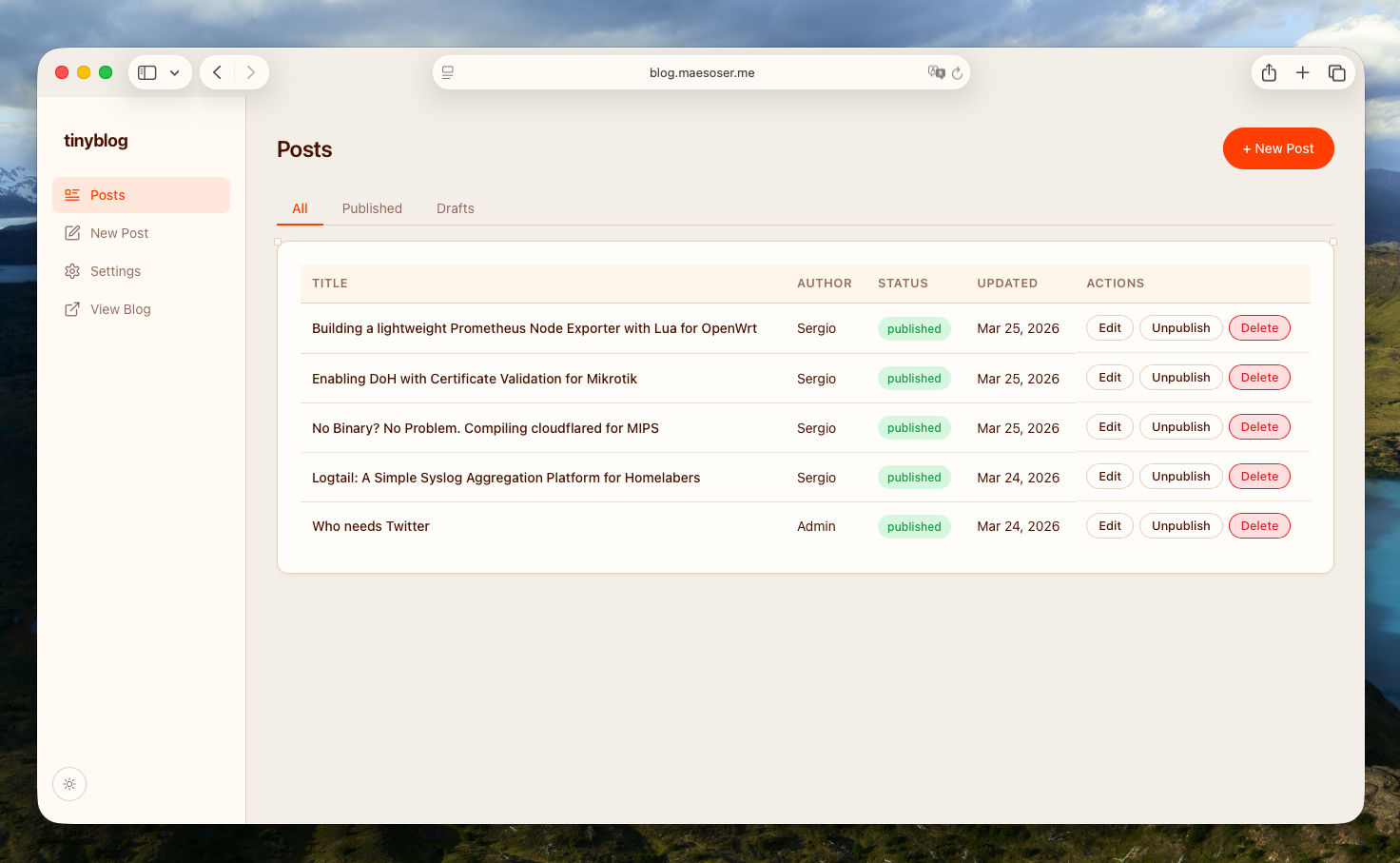Delete the cloudflared for MIPS post
This screenshot has width=1400, height=863.
tap(1259, 427)
